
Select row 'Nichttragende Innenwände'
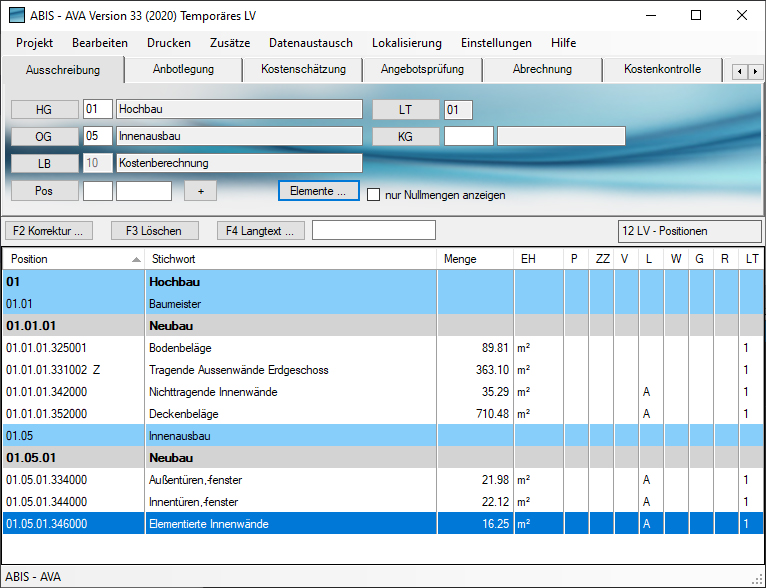pyautogui.click(x=383, y=392)
